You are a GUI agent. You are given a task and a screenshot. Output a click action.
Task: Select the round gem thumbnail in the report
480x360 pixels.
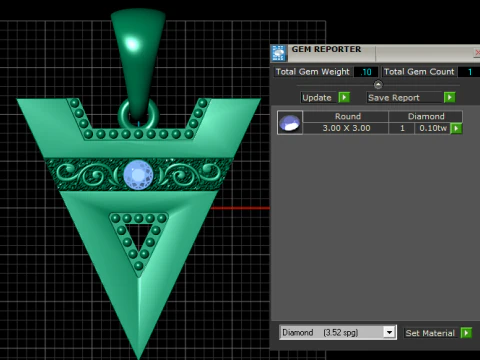pos(290,122)
